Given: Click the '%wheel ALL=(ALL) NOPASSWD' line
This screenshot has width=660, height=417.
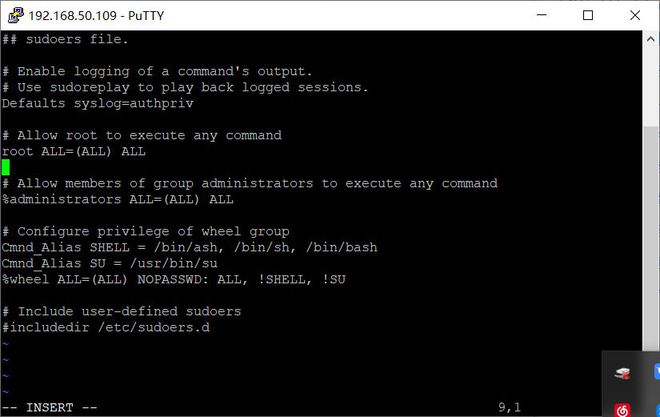Looking at the screenshot, I should [x=173, y=279].
